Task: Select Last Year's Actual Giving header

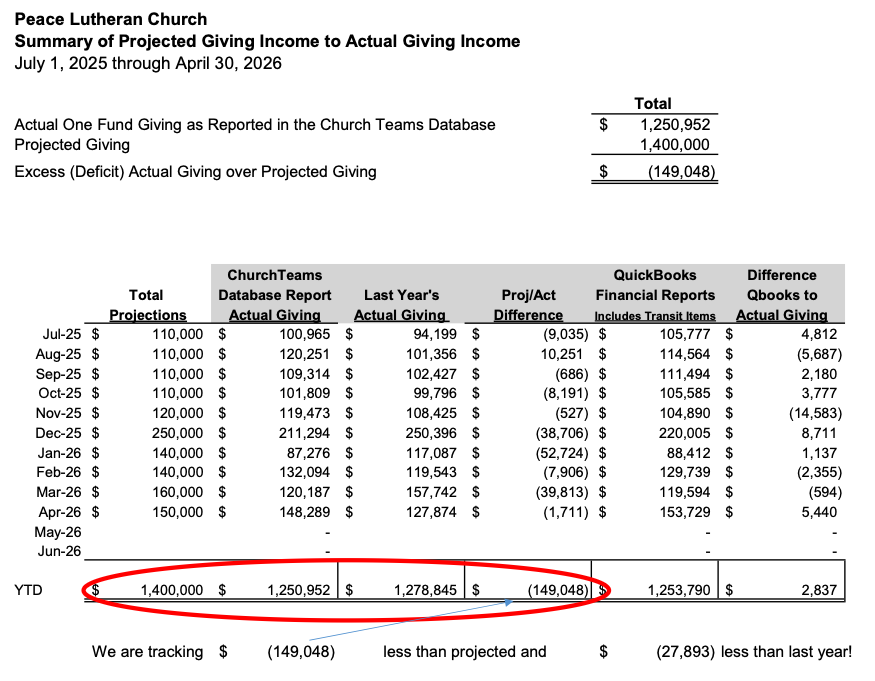Action: coord(401,305)
